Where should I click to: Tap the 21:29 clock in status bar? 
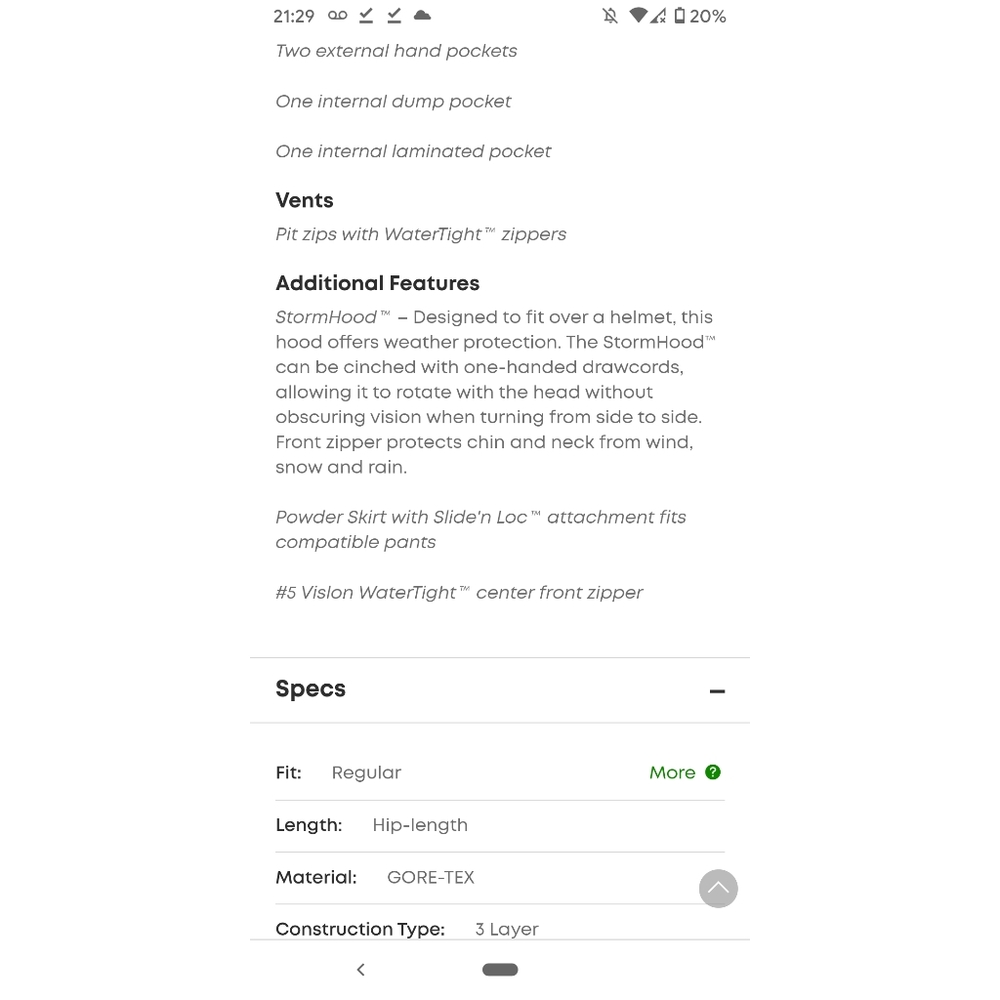tap(294, 16)
